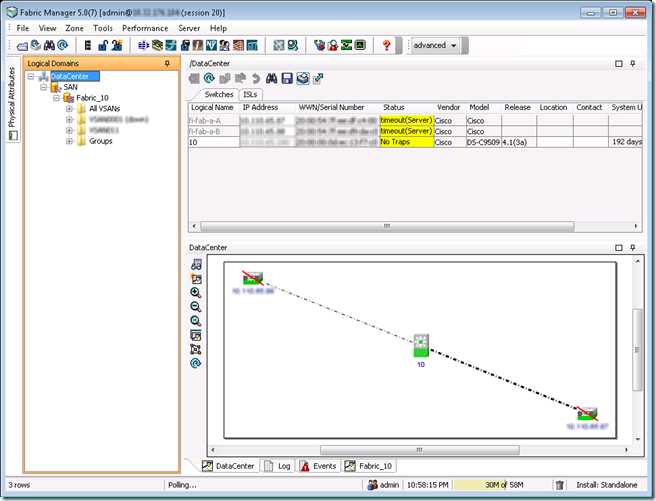This screenshot has width=656, height=501.
Task: Open the File menu
Action: click(x=23, y=28)
